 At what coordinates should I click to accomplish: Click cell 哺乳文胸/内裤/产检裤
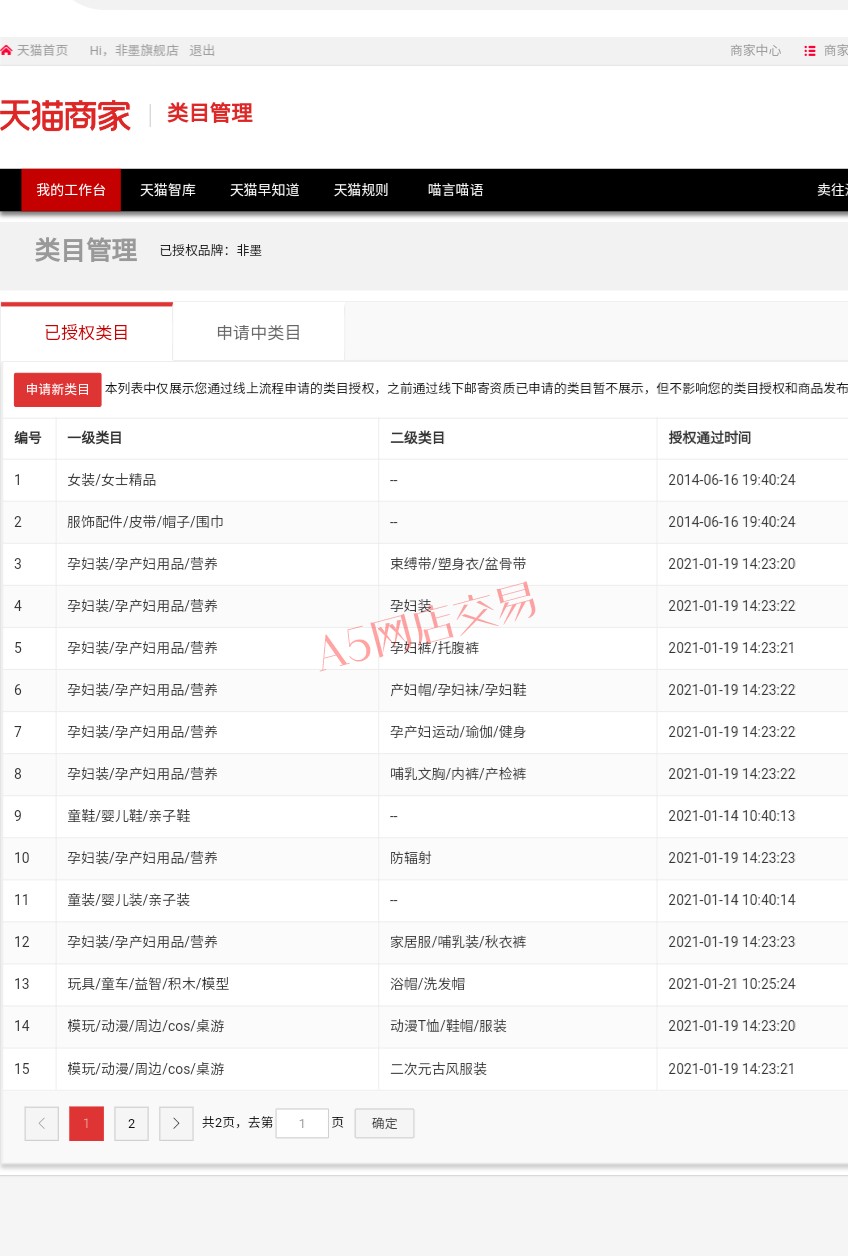click(458, 774)
